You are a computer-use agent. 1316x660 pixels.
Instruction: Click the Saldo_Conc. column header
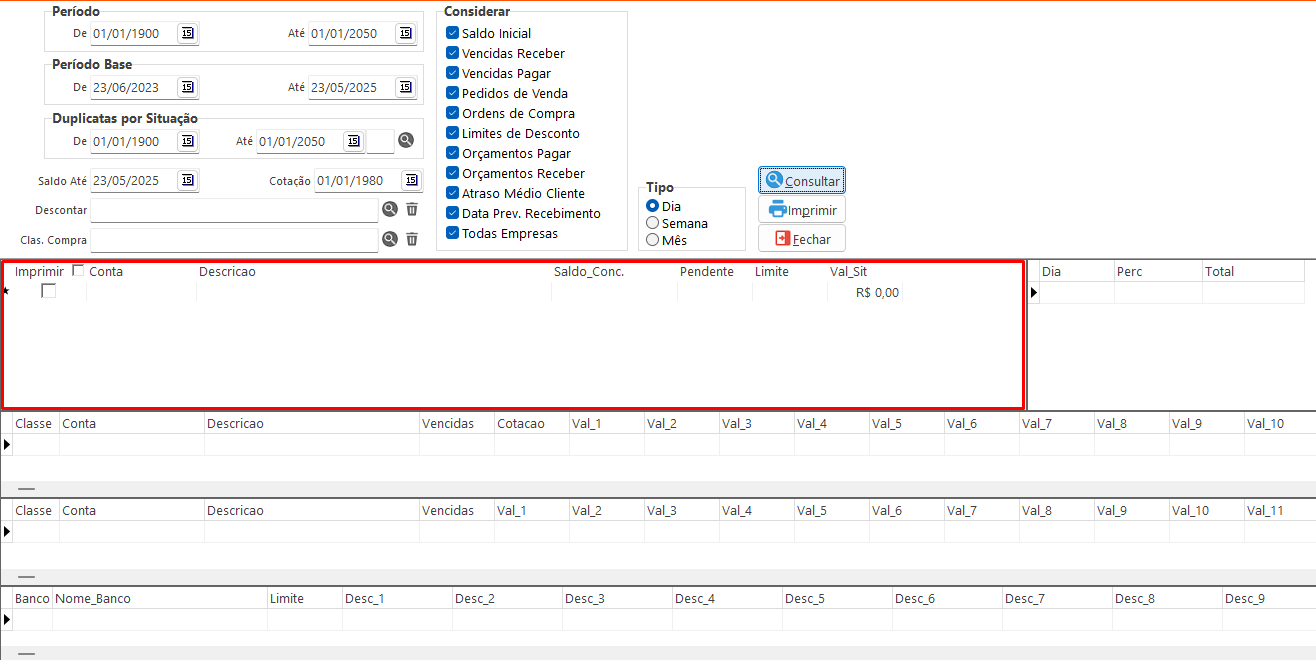tap(589, 271)
